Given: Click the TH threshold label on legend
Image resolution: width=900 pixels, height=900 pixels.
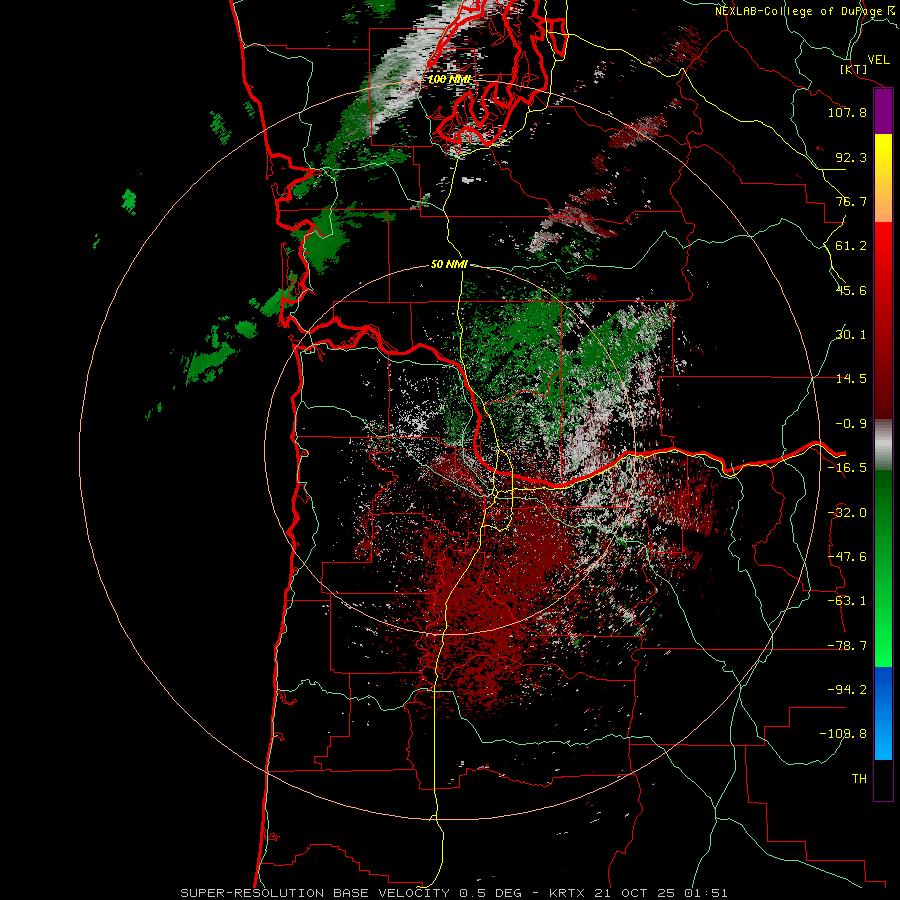Looking at the screenshot, I should (x=859, y=779).
